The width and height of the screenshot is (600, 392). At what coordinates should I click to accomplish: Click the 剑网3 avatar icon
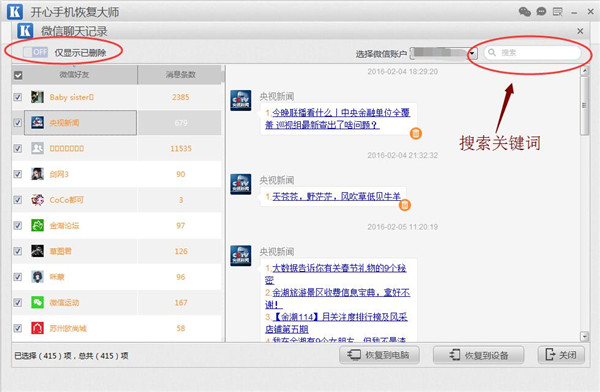pos(37,174)
